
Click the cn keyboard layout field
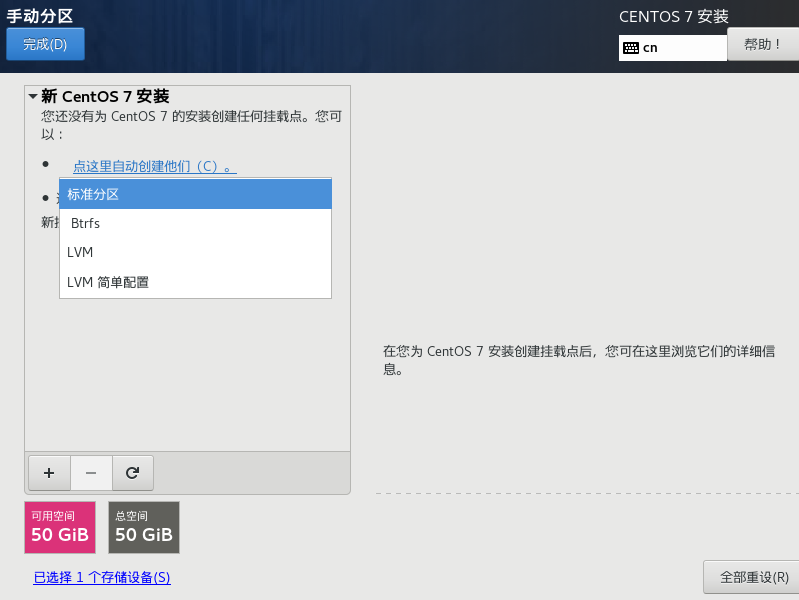pos(673,48)
